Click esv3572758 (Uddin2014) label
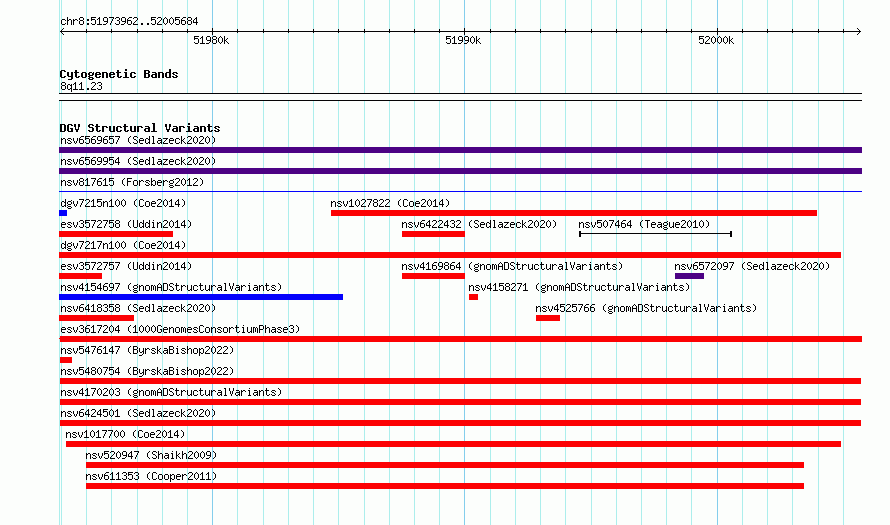This screenshot has width=890, height=525. tap(126, 224)
